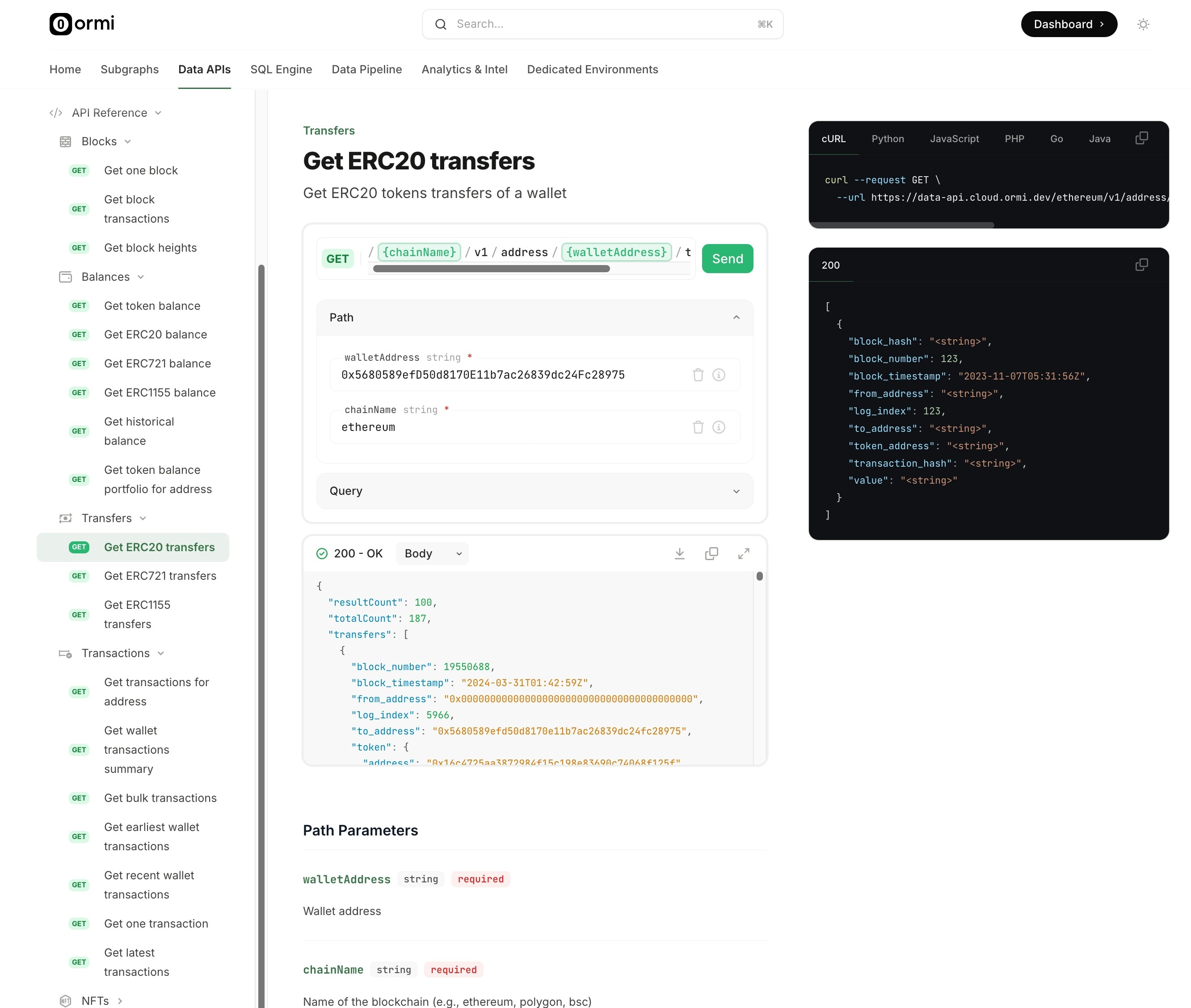
Task: Open the Analytics & Intel section
Action: coord(464,69)
